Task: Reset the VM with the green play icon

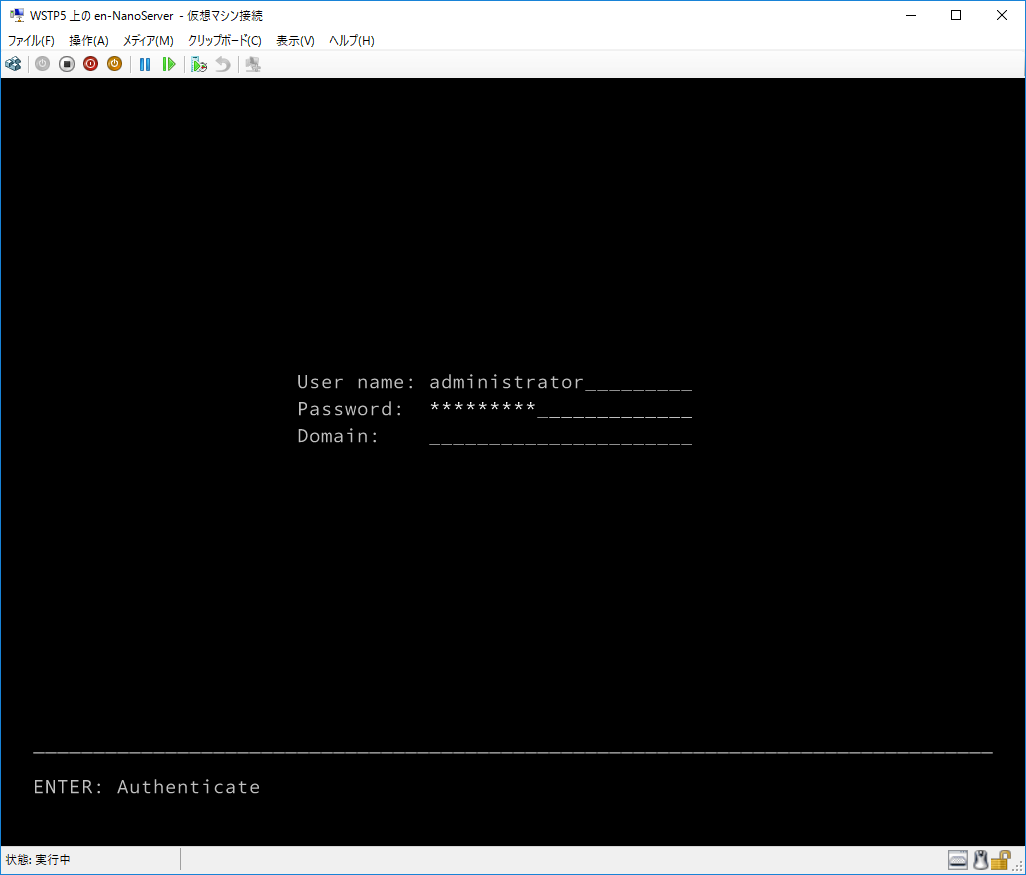Action: (169, 64)
